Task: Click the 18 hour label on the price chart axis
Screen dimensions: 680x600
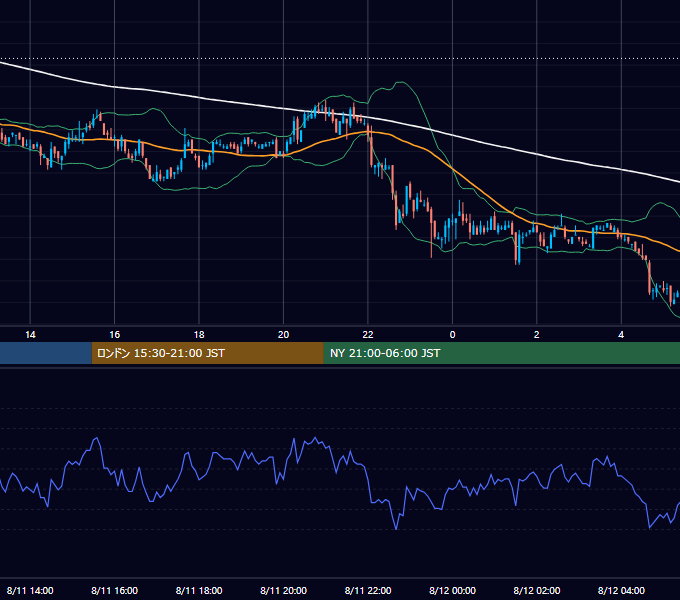Action: click(x=199, y=335)
